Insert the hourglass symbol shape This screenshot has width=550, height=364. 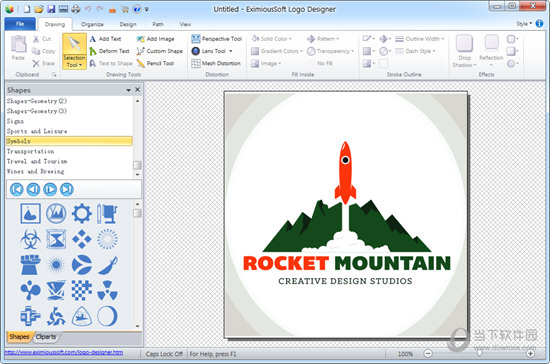click(56, 239)
